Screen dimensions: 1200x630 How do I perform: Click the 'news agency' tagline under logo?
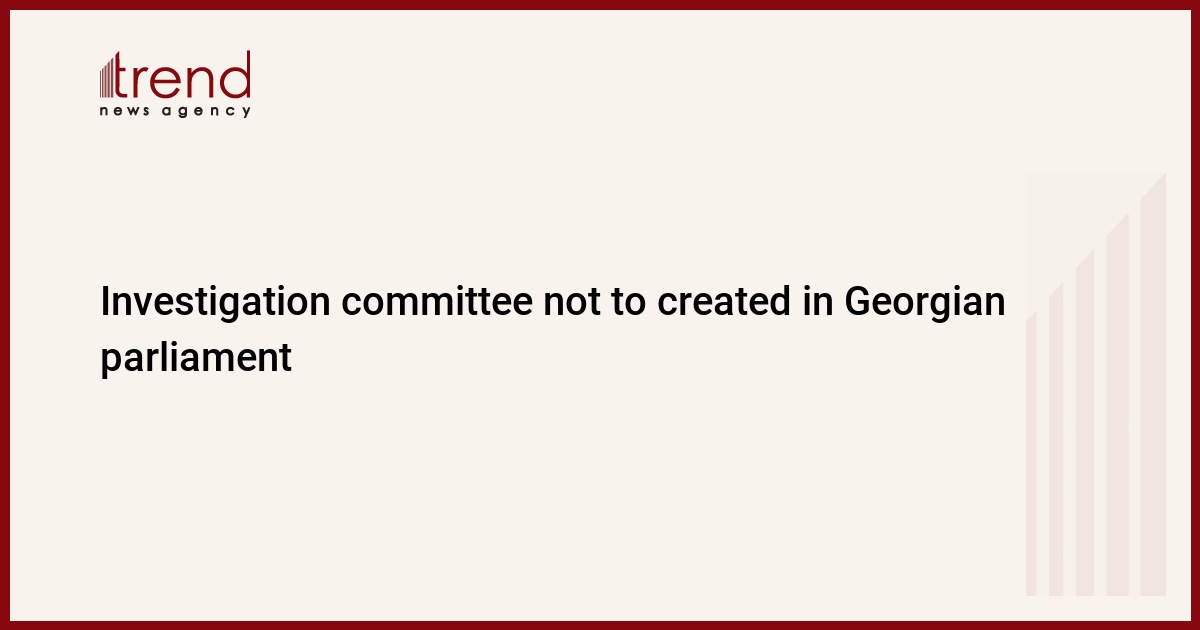point(175,111)
